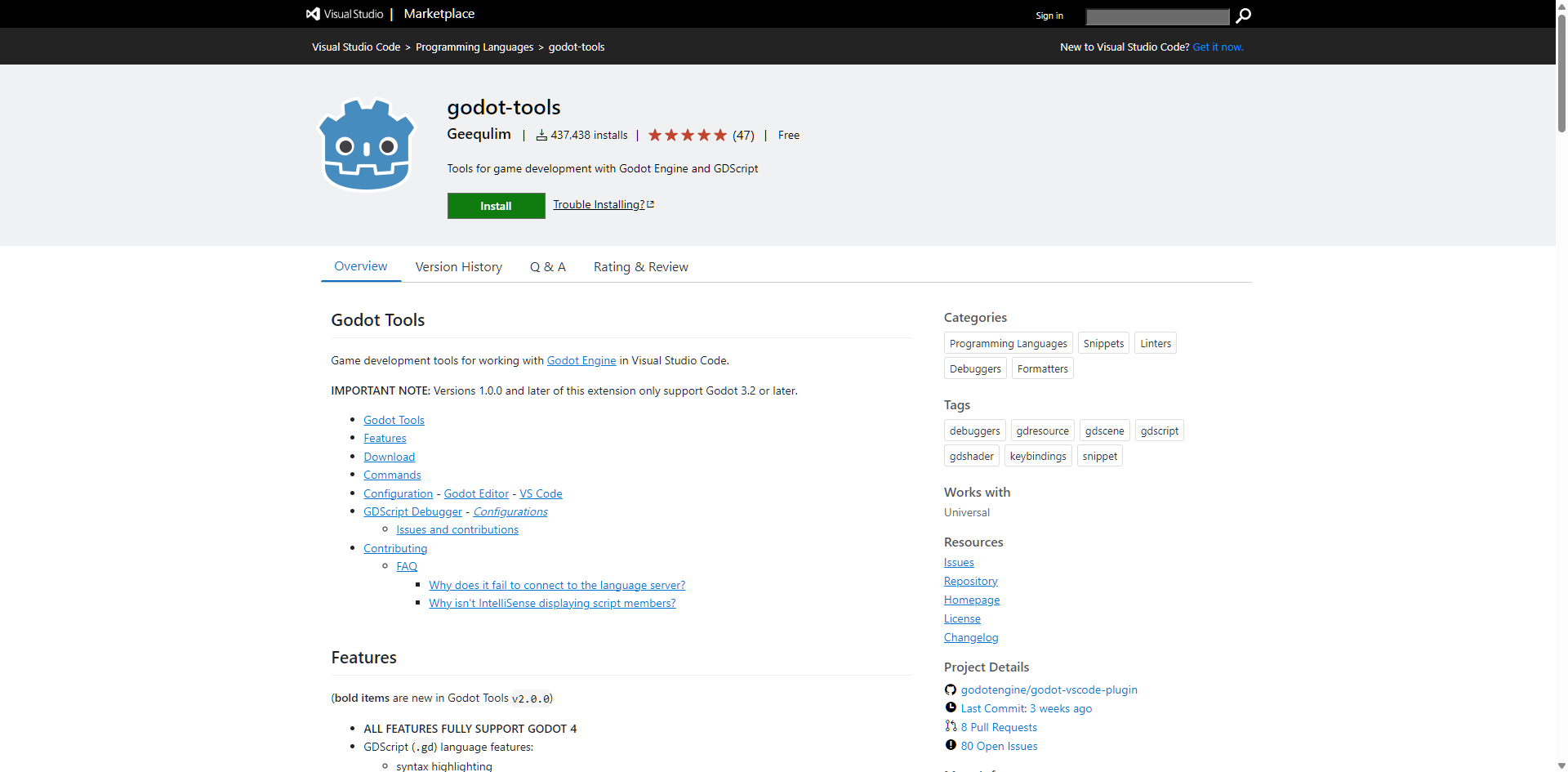The height and width of the screenshot is (772, 1568).
Task: Open godotengine/godot-vscode-plugin repository link
Action: [1049, 689]
